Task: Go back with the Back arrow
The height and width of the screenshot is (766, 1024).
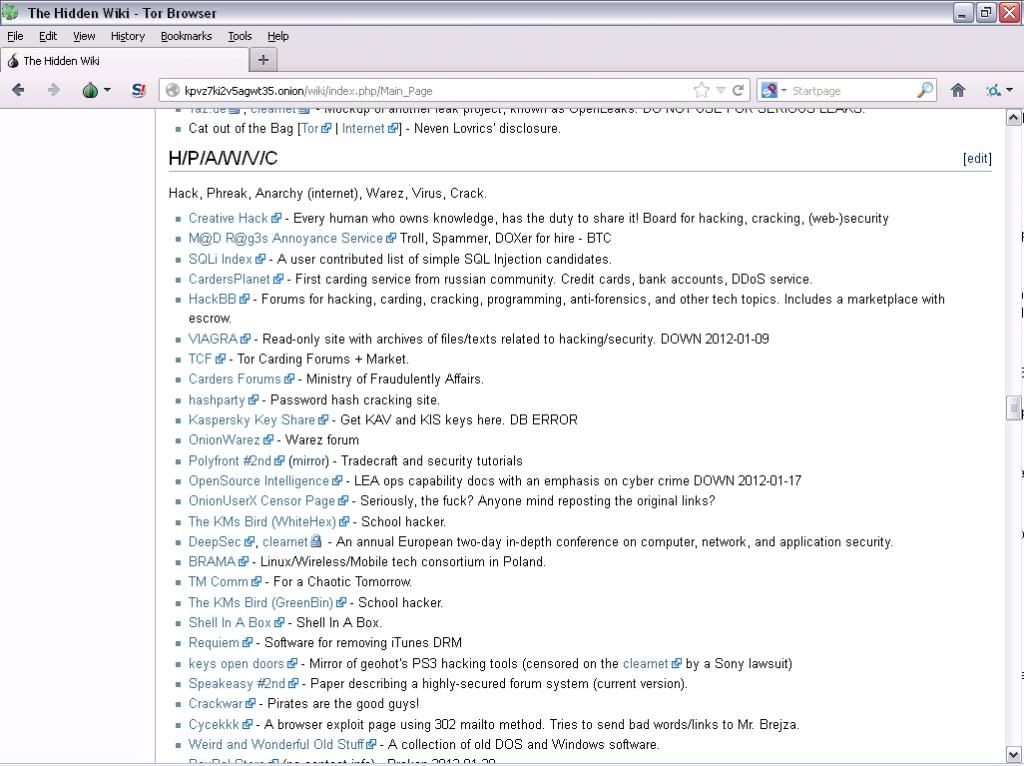Action: (x=18, y=90)
